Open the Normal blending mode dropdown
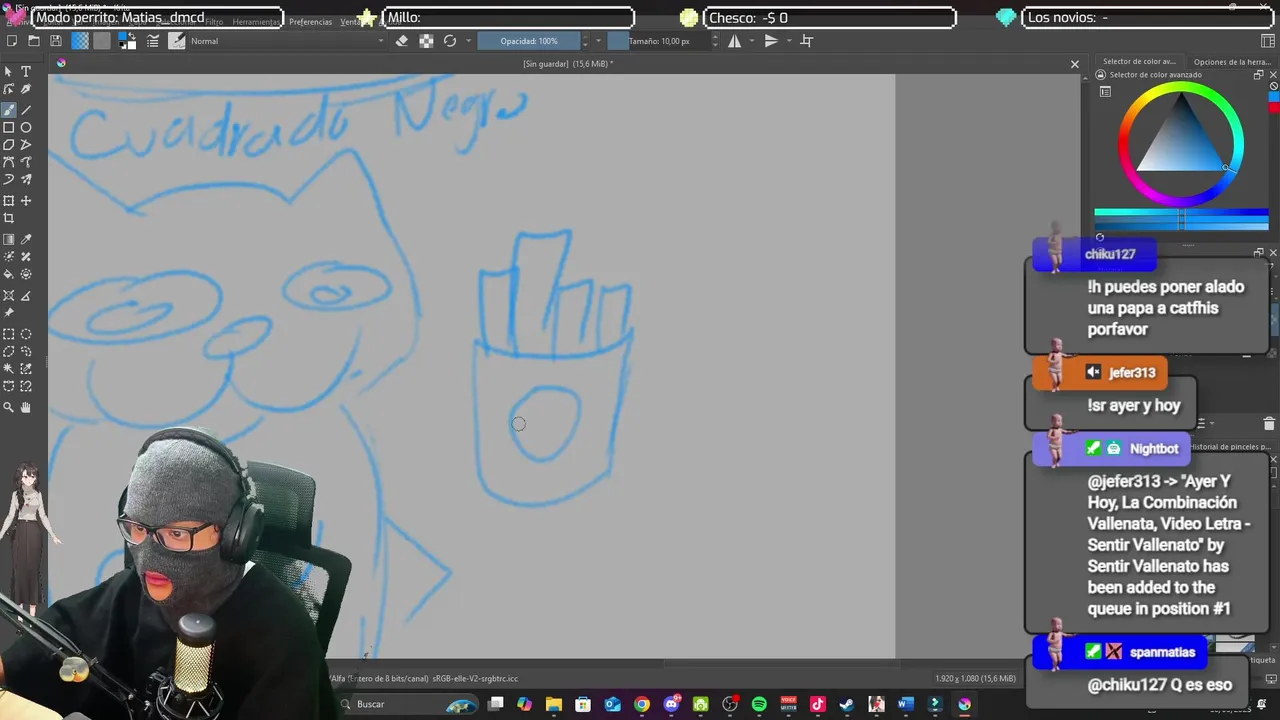Viewport: 1280px width, 720px height. (x=288, y=41)
